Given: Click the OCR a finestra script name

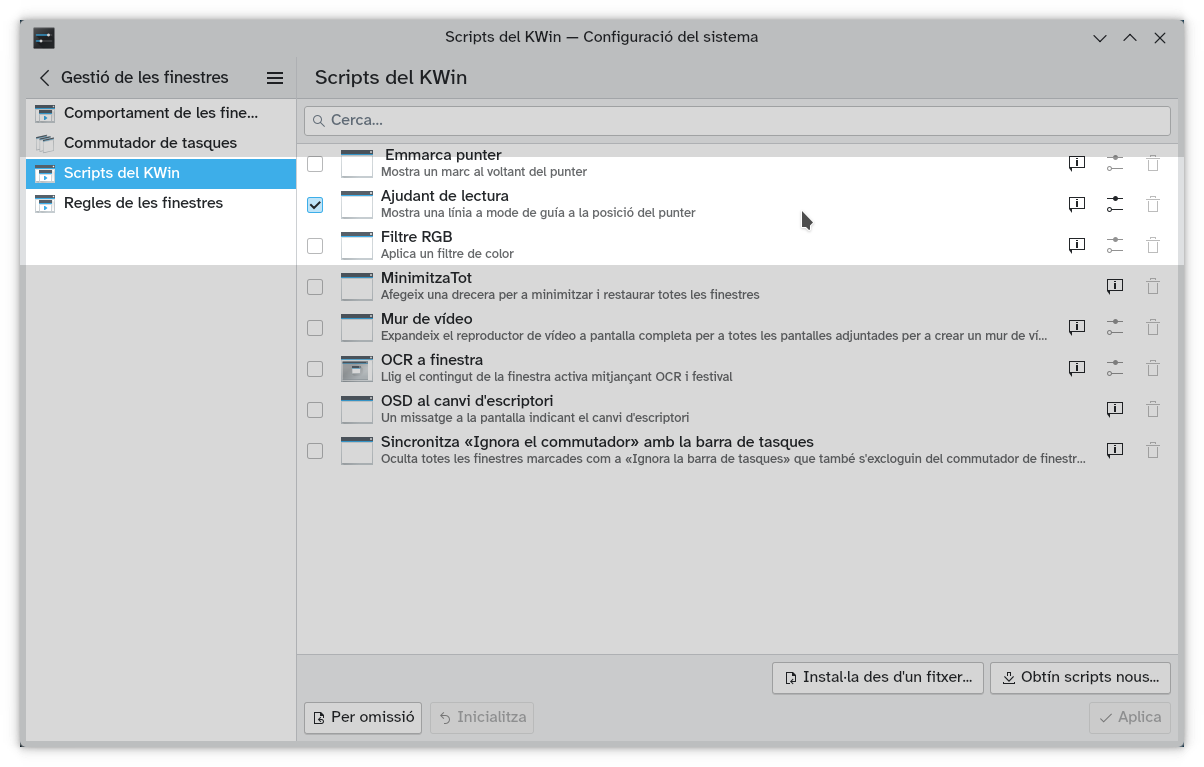Looking at the screenshot, I should 432,360.
